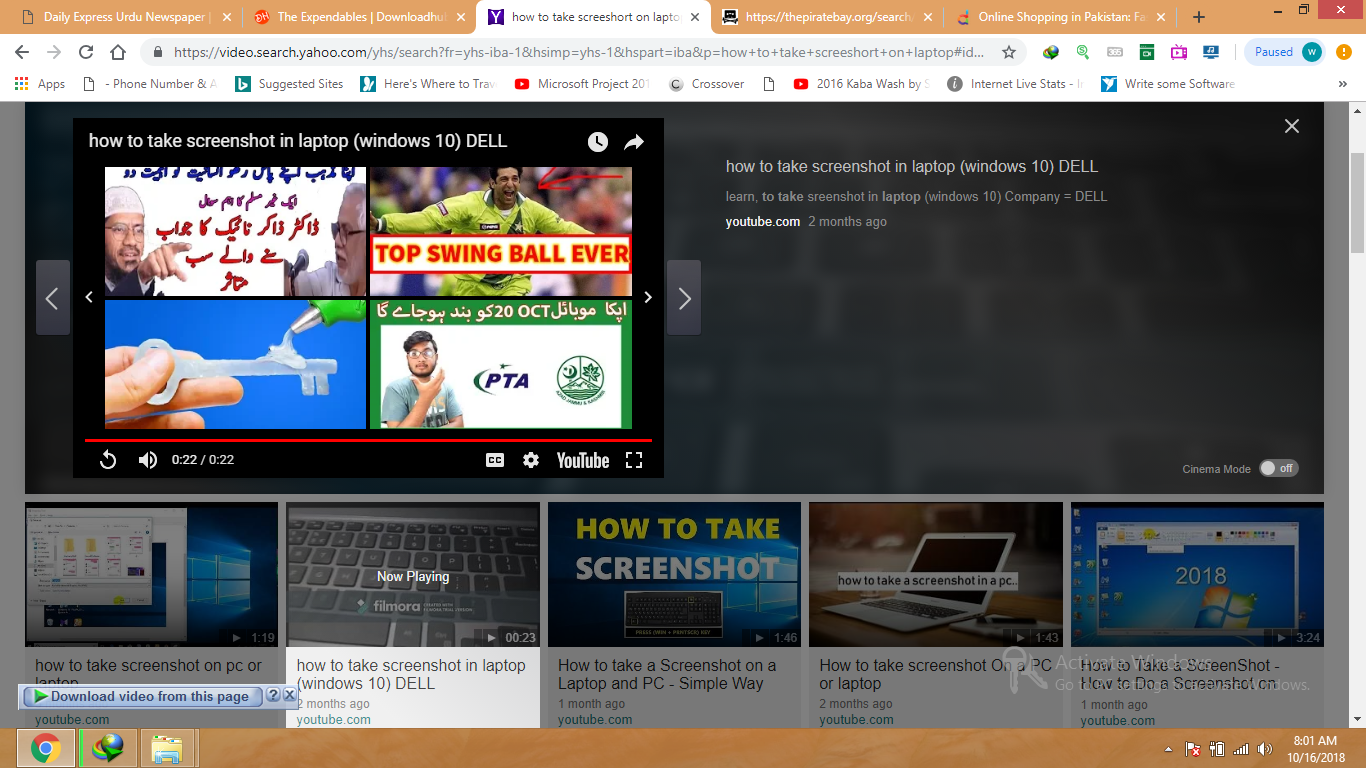Show previous suggested videos inside the player

[89, 297]
